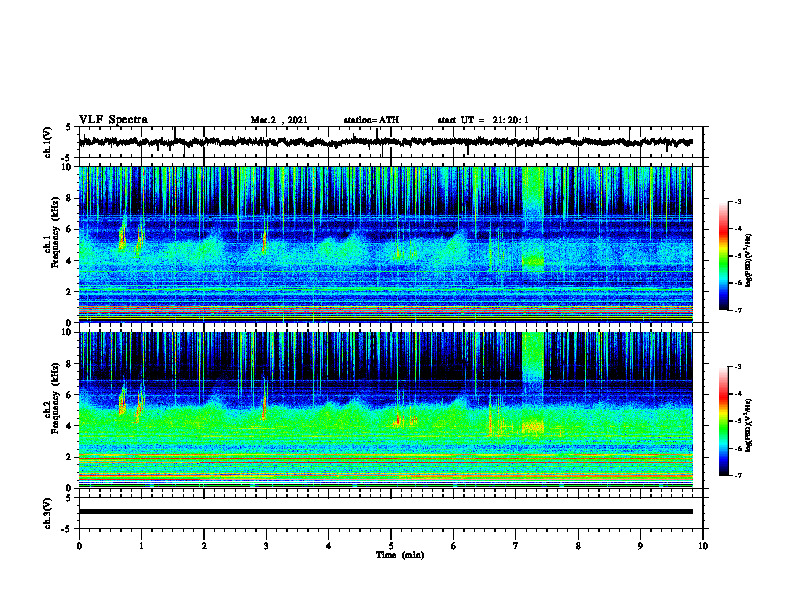Click the "station=ATH" header label
Image resolution: width=792 pixels, height=612 pixels.
pyautogui.click(x=371, y=120)
